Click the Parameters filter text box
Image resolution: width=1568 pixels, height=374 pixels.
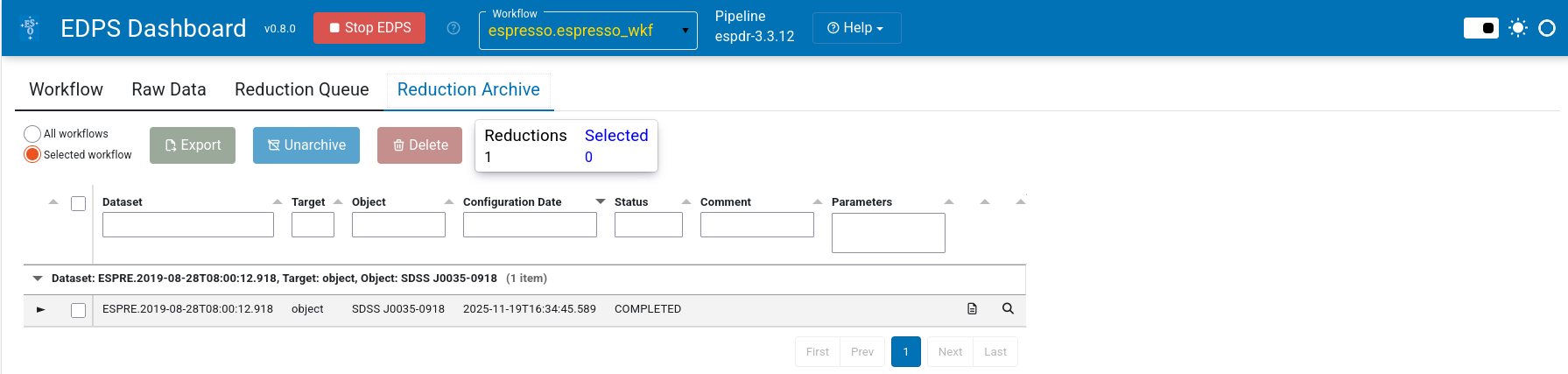(889, 233)
